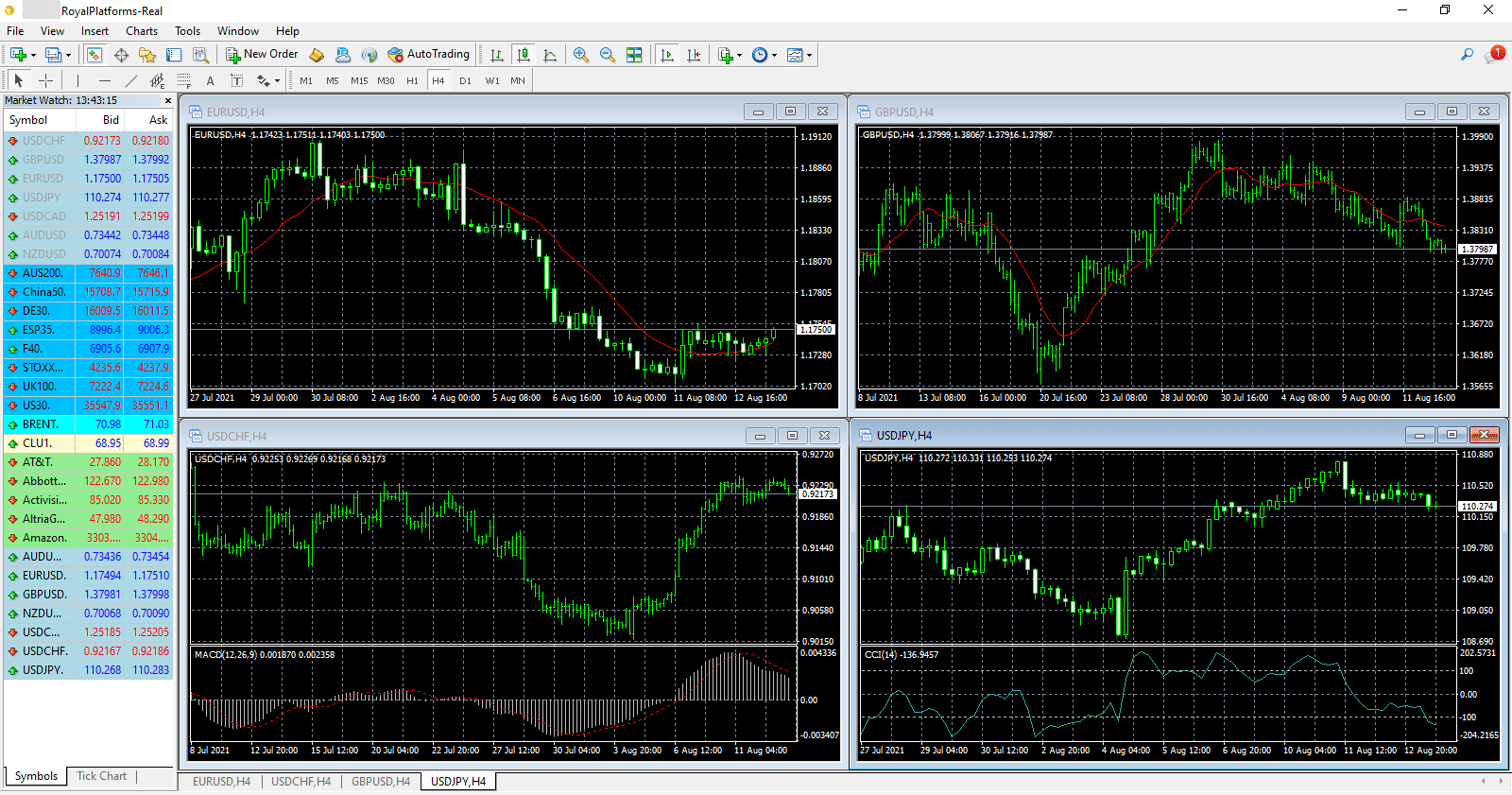
Task: Switch timeframe to M1
Action: tap(306, 80)
